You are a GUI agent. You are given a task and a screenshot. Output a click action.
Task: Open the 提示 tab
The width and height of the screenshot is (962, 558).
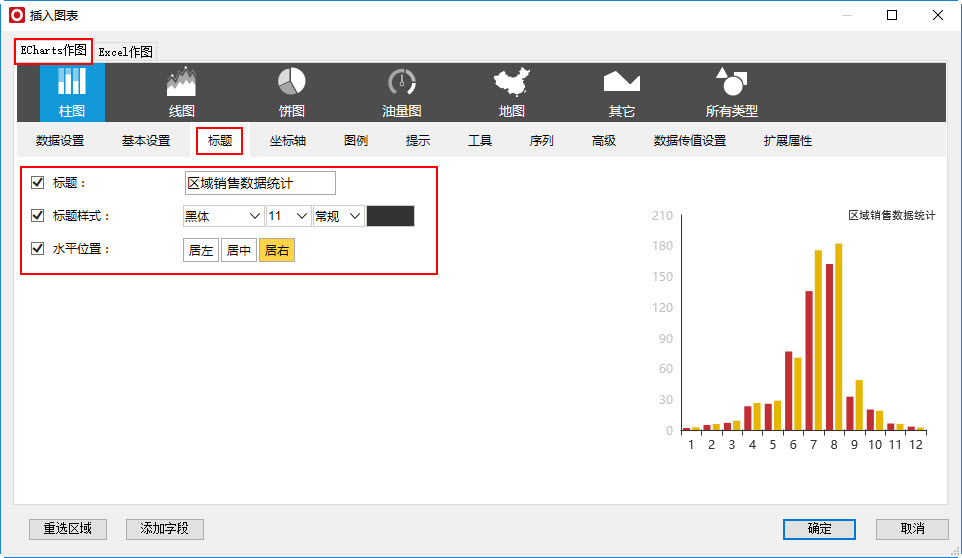[418, 140]
